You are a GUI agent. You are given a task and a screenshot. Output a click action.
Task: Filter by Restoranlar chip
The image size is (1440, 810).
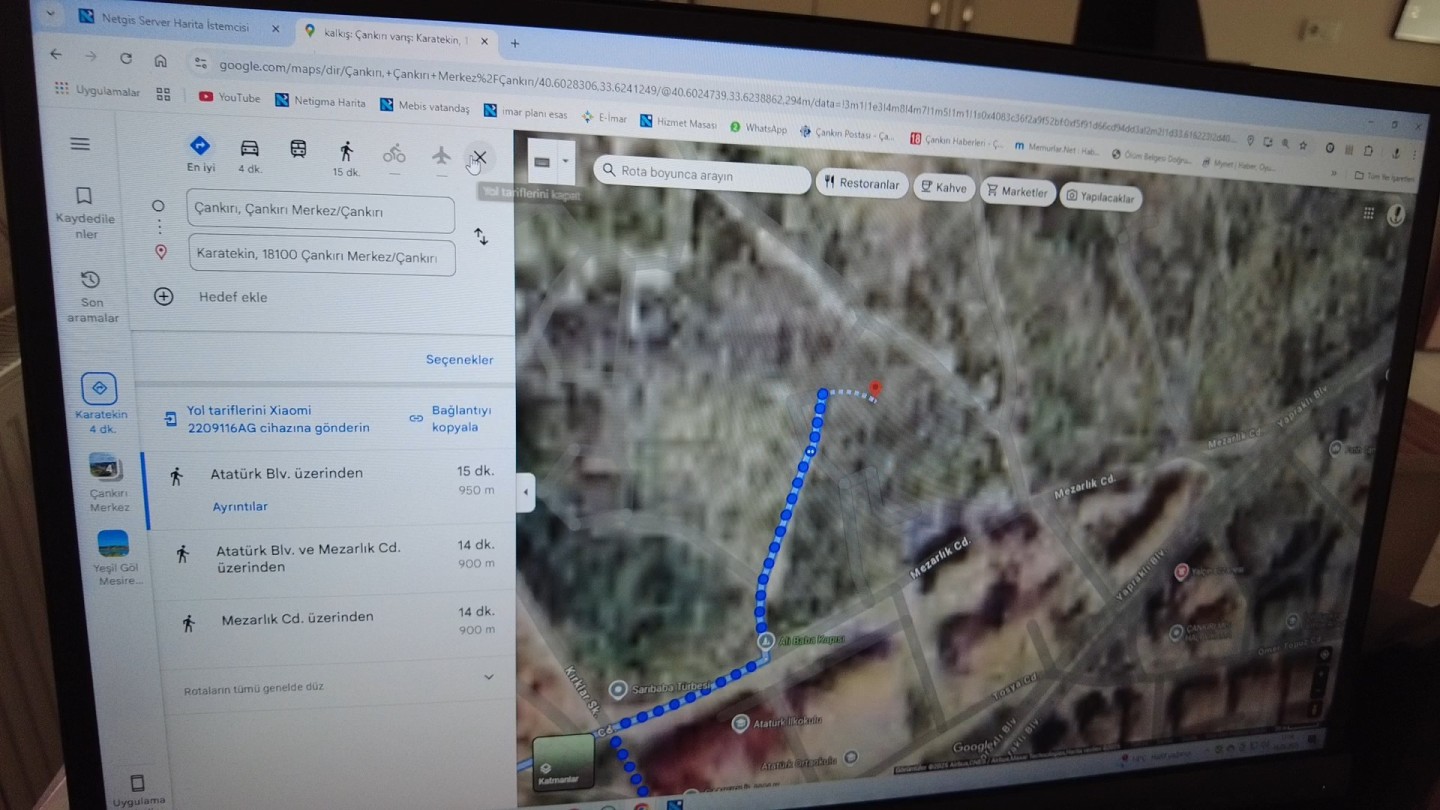(862, 184)
